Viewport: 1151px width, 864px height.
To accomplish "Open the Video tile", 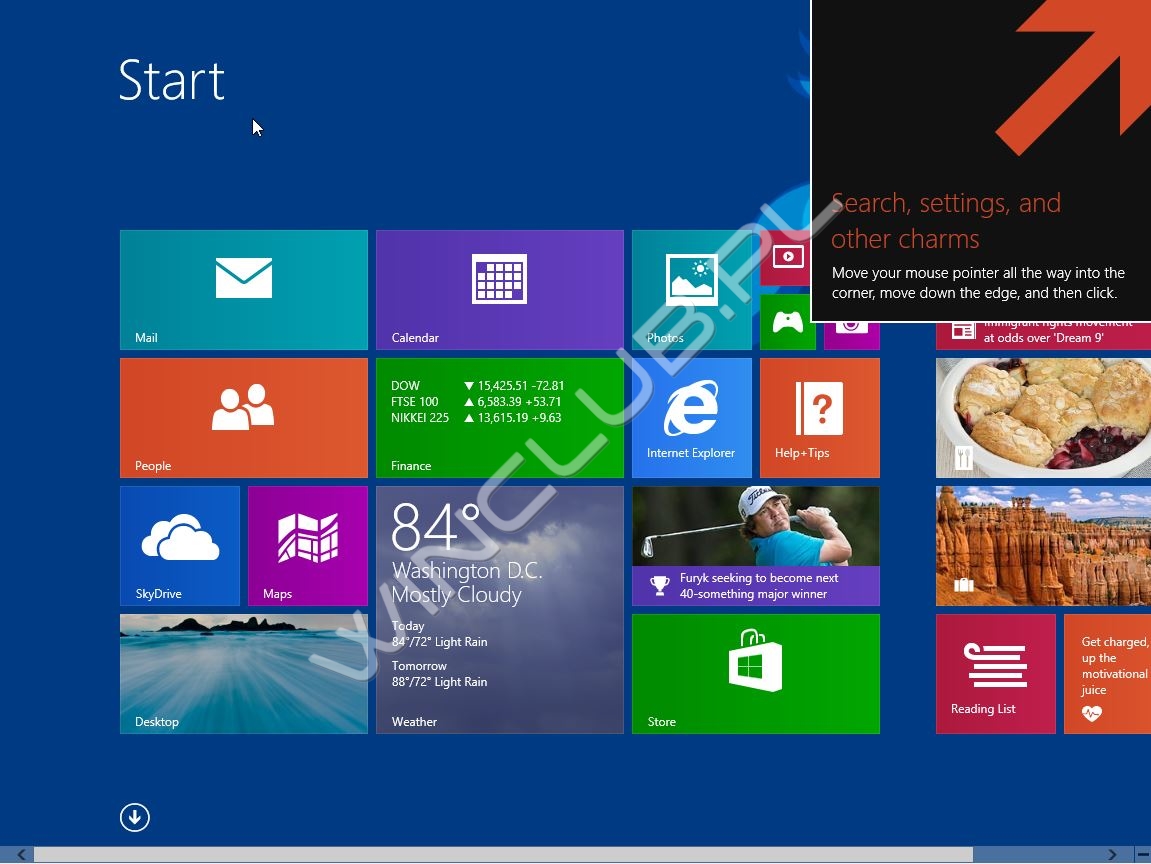I will tap(785, 258).
